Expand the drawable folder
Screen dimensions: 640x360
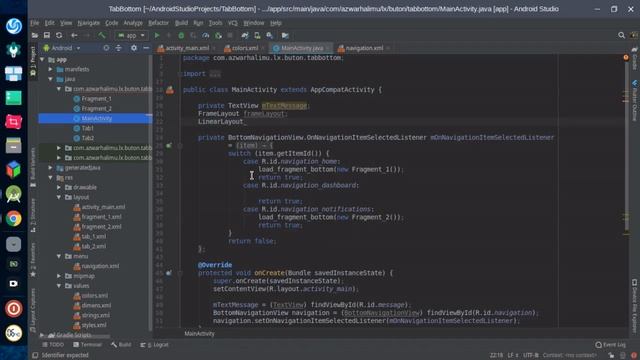pos(59,187)
